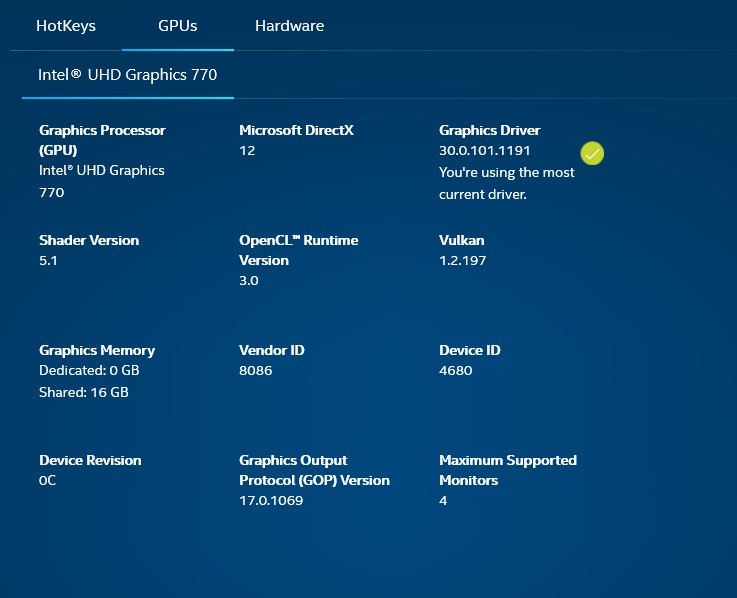Click the Graphics Processor (GPU) heading
737x598 pixels.
coord(102,140)
